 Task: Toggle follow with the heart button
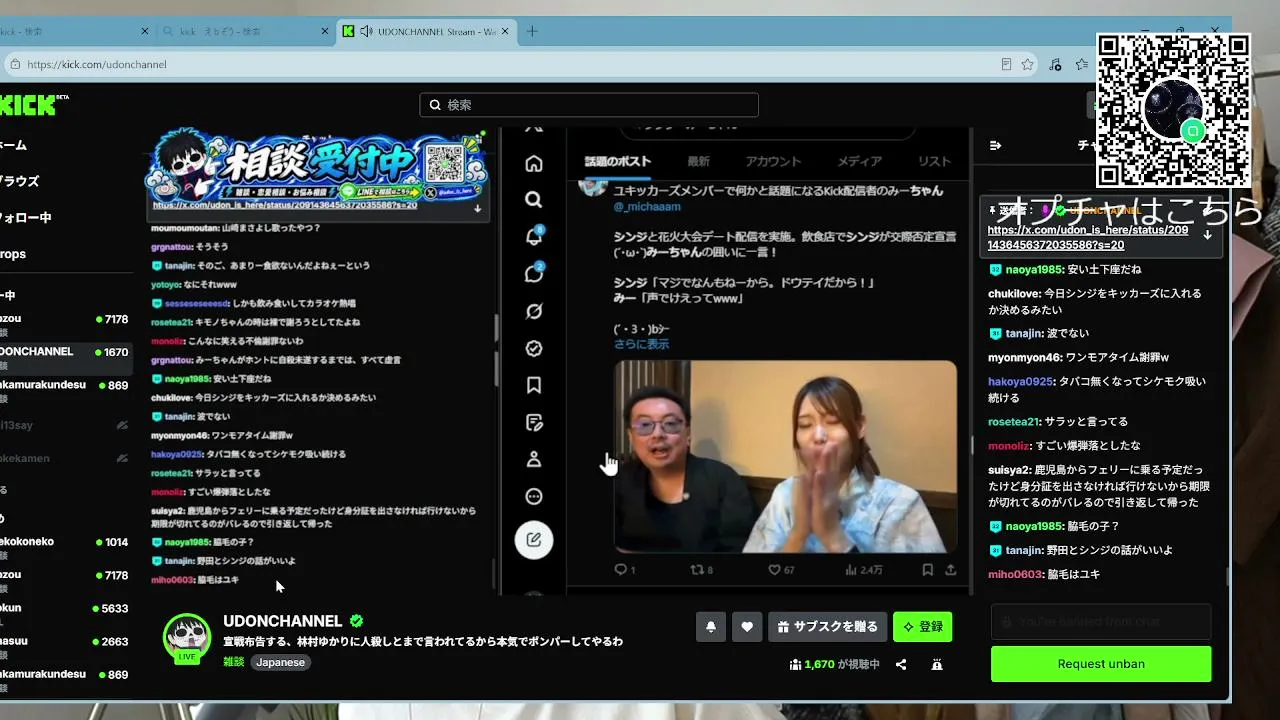[x=747, y=627]
